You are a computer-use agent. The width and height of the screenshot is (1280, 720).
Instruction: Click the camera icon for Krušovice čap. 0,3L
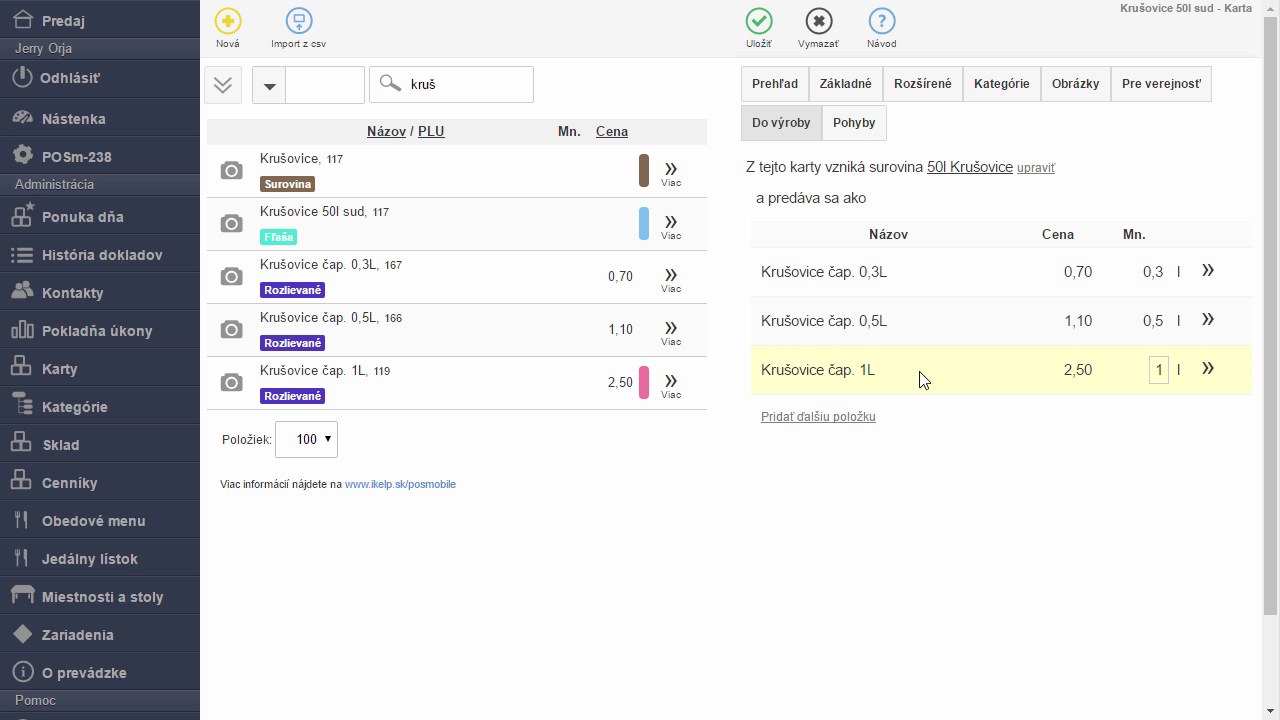(x=231, y=277)
